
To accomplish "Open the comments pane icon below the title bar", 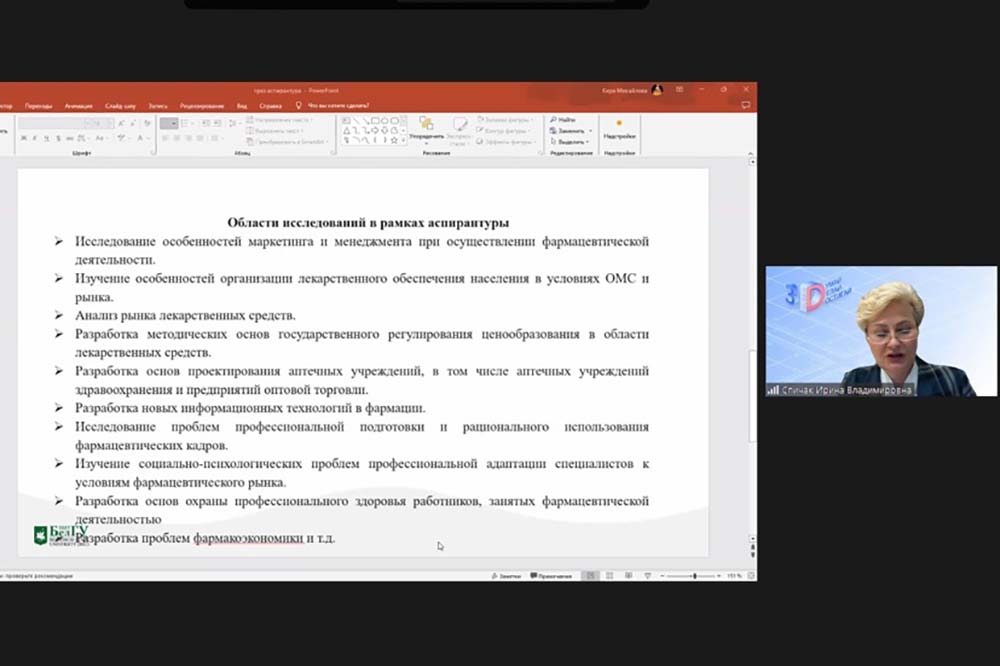I will click(745, 104).
